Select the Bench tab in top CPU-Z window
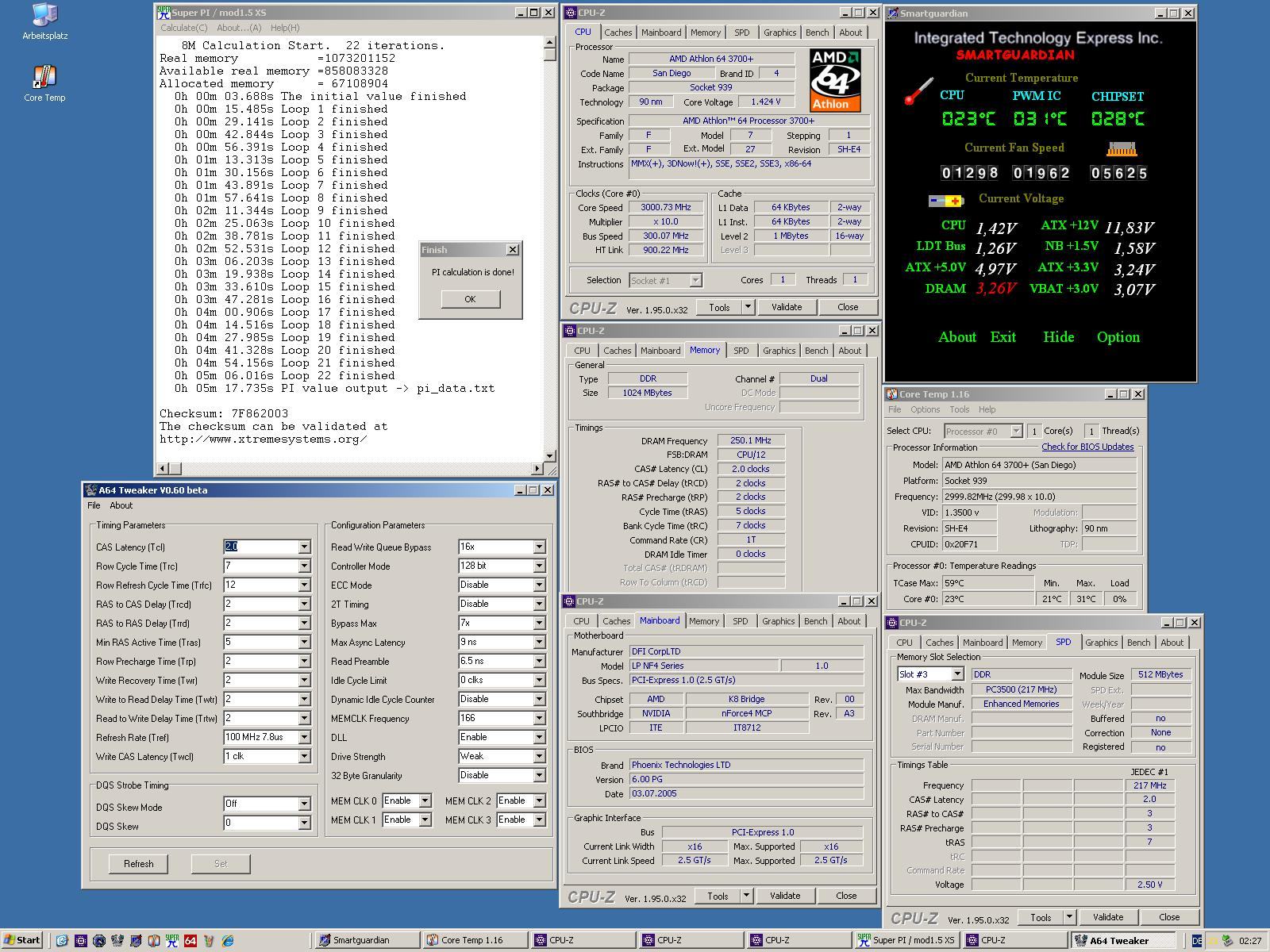This screenshot has width=1270, height=952. click(817, 33)
